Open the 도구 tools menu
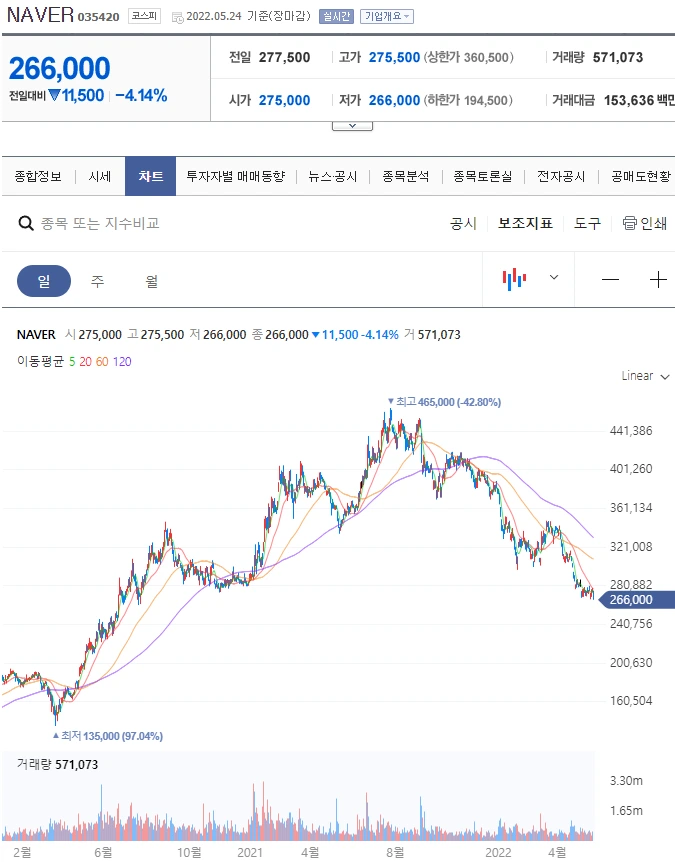675x862 pixels. pyautogui.click(x=588, y=223)
